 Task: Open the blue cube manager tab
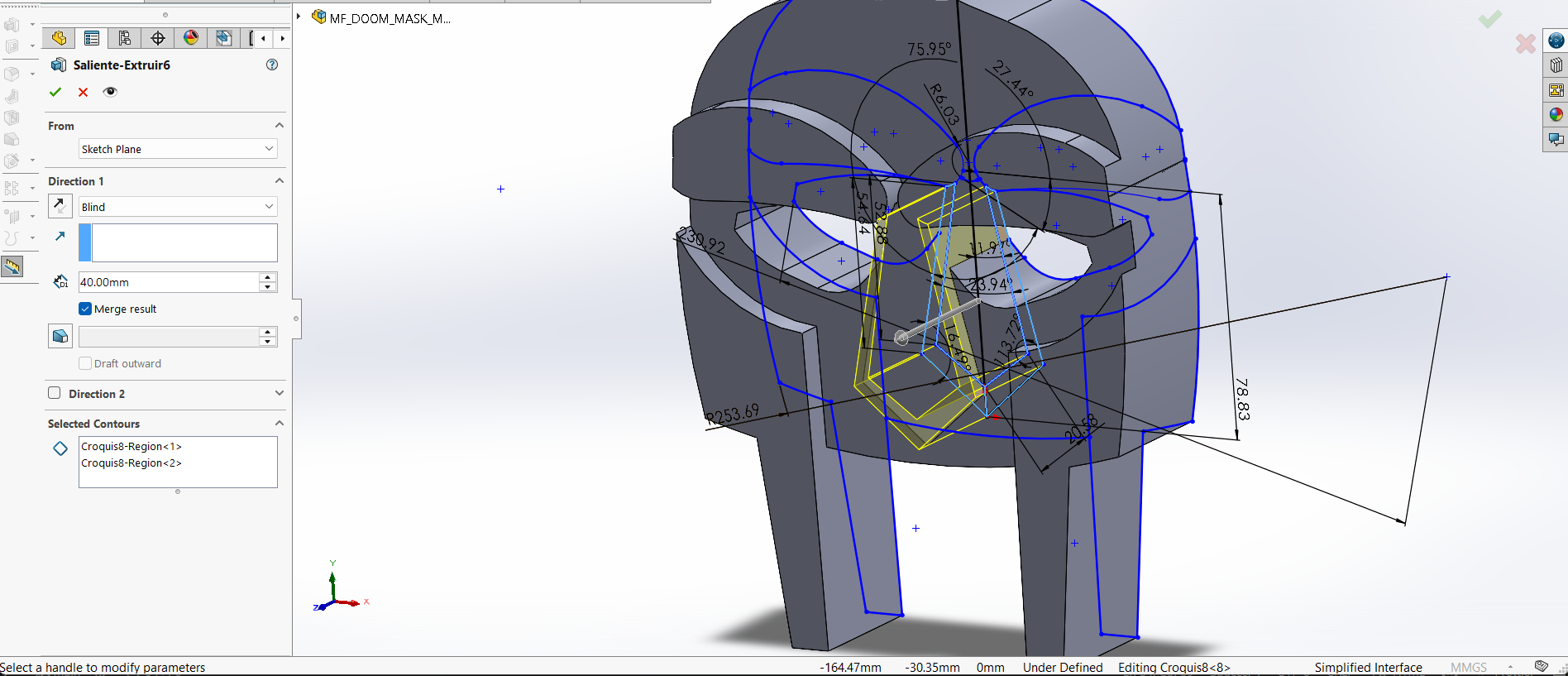223,38
